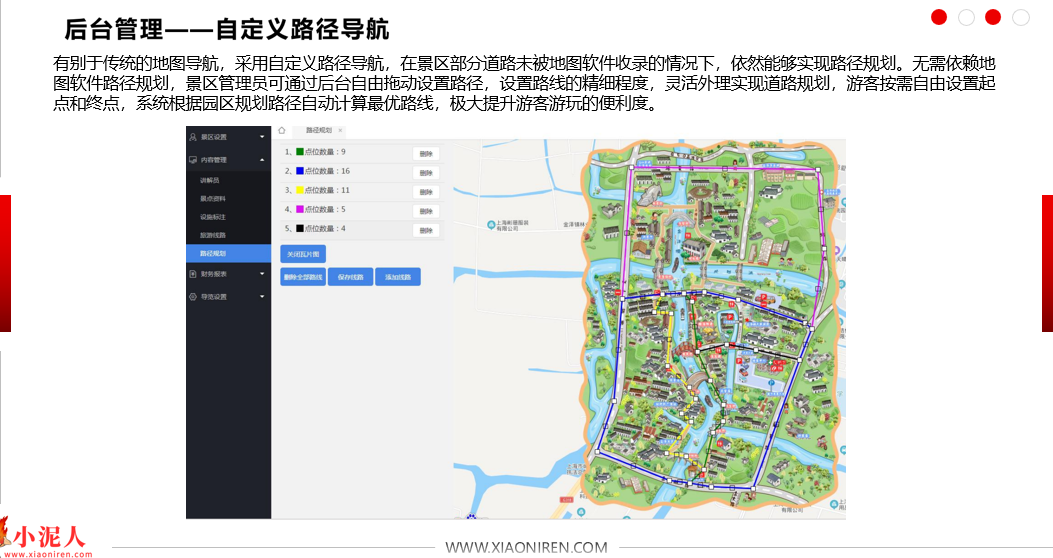
Task: Click the 财务报表 document icon in sidebar
Action: coord(193,273)
